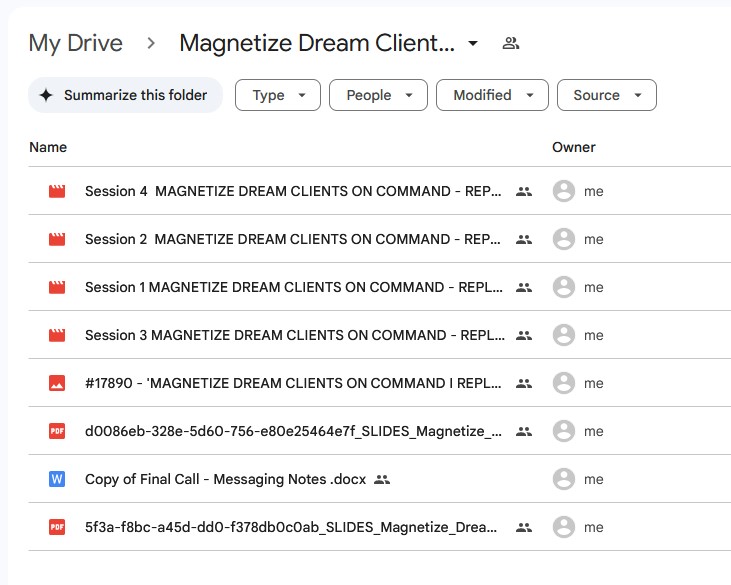Click the Session 4 video file icon
The width and height of the screenshot is (731, 585).
coord(57,191)
